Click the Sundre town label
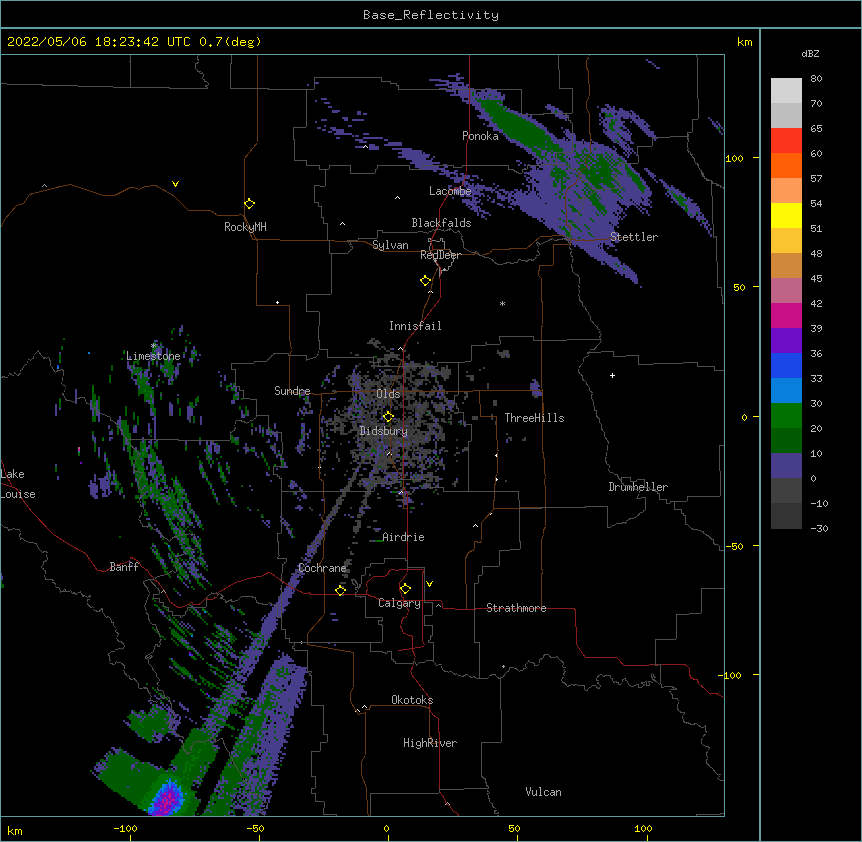Image resolution: width=862 pixels, height=842 pixels. point(292,391)
